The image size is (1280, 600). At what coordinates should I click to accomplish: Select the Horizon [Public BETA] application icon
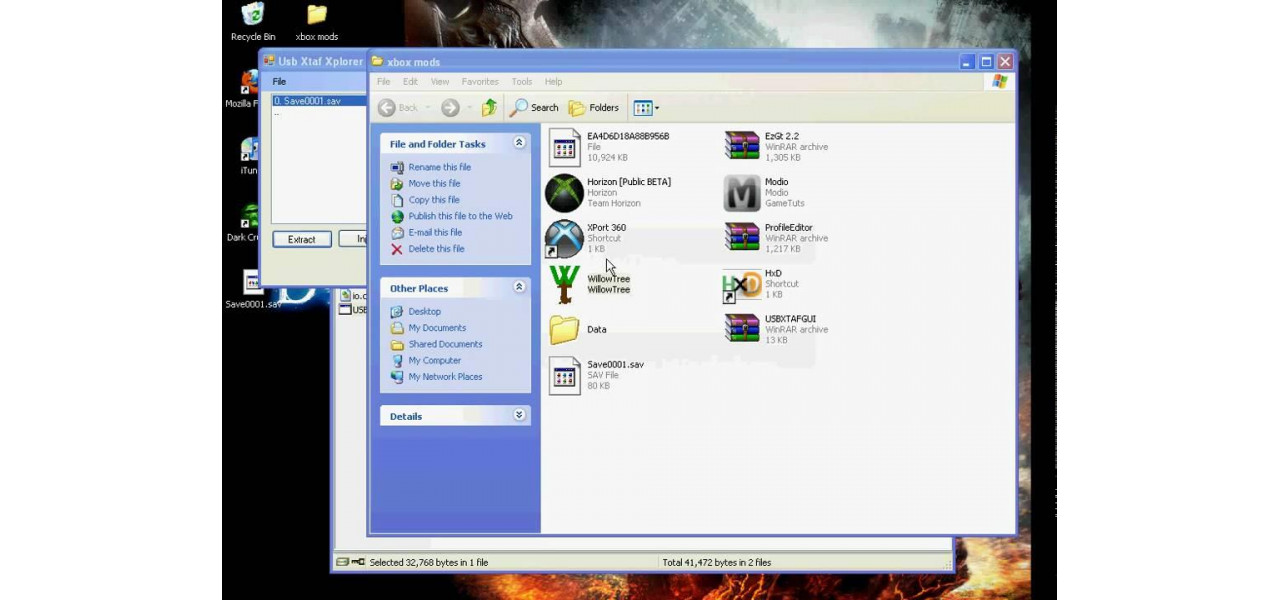(564, 193)
